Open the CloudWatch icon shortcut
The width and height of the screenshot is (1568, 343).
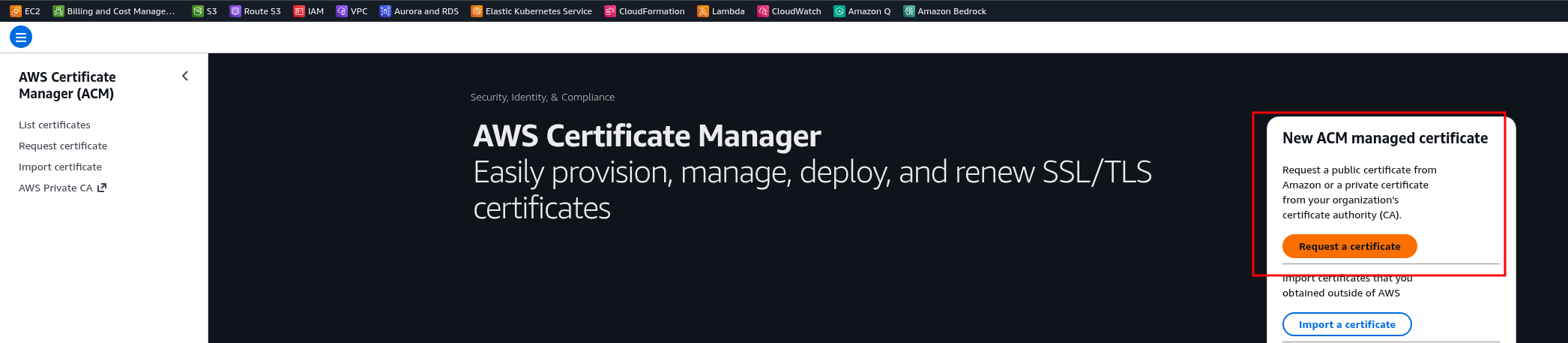tap(763, 11)
